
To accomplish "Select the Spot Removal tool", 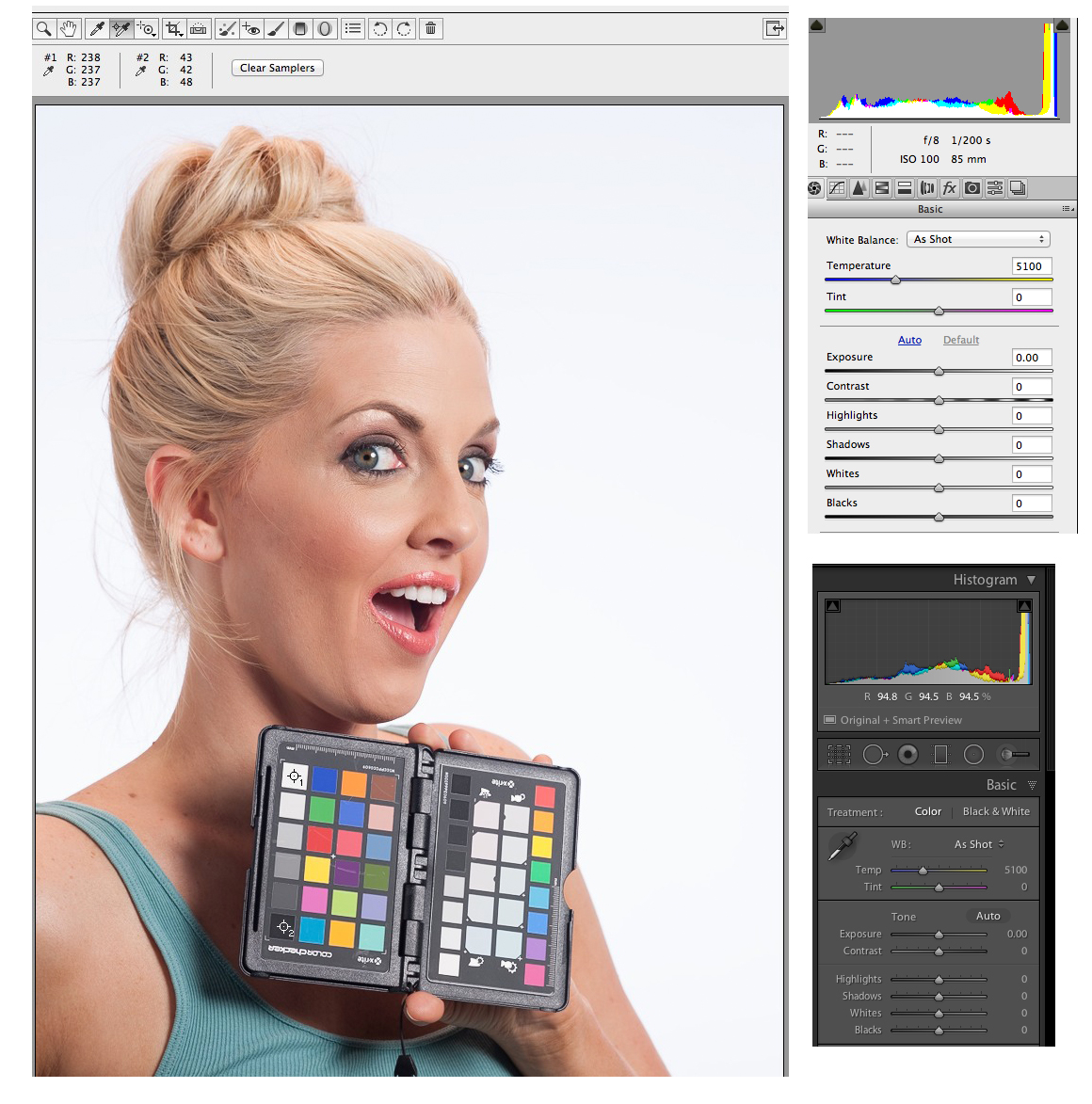I will [227, 29].
